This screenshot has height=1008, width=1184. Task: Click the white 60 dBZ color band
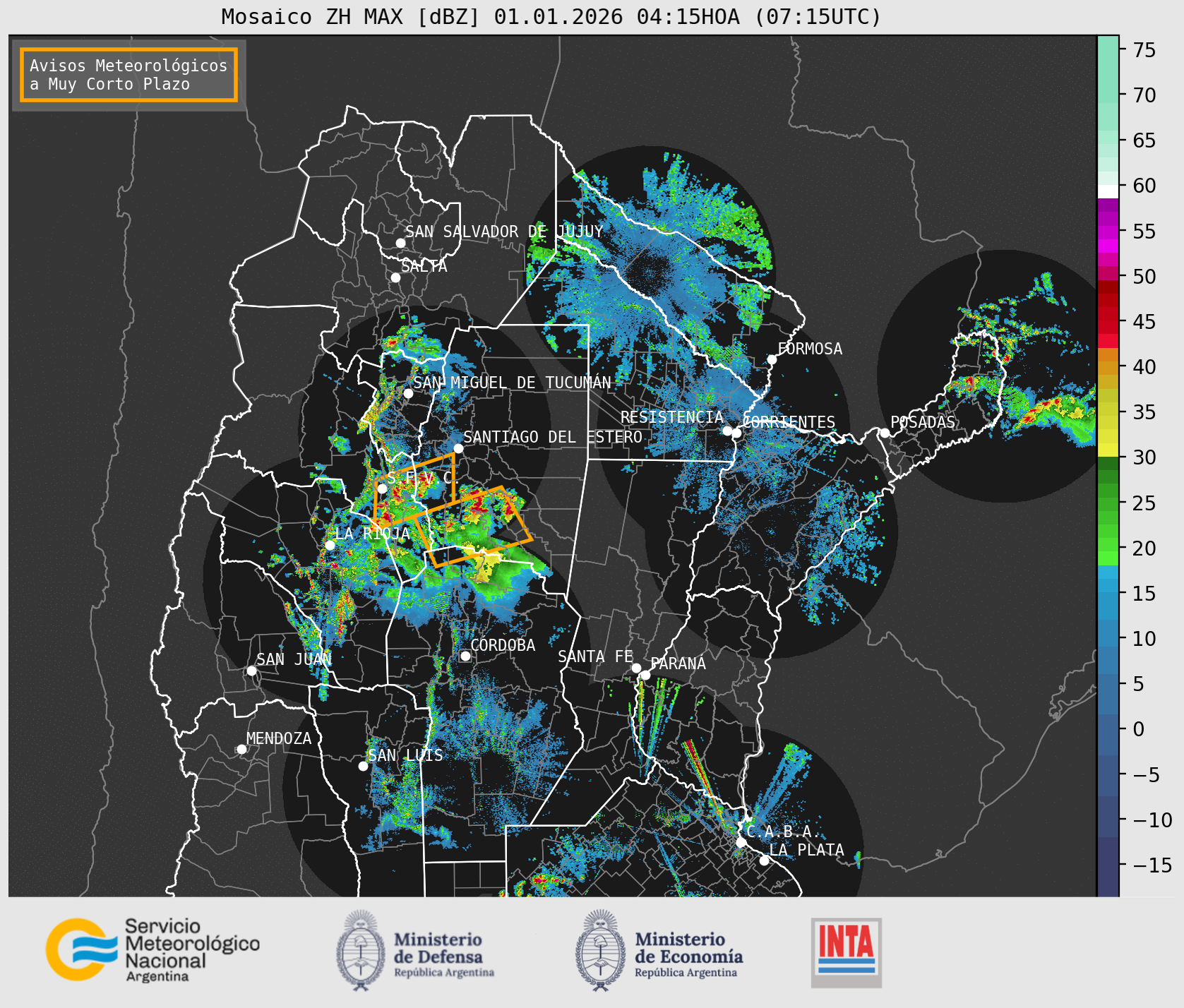click(x=1108, y=191)
